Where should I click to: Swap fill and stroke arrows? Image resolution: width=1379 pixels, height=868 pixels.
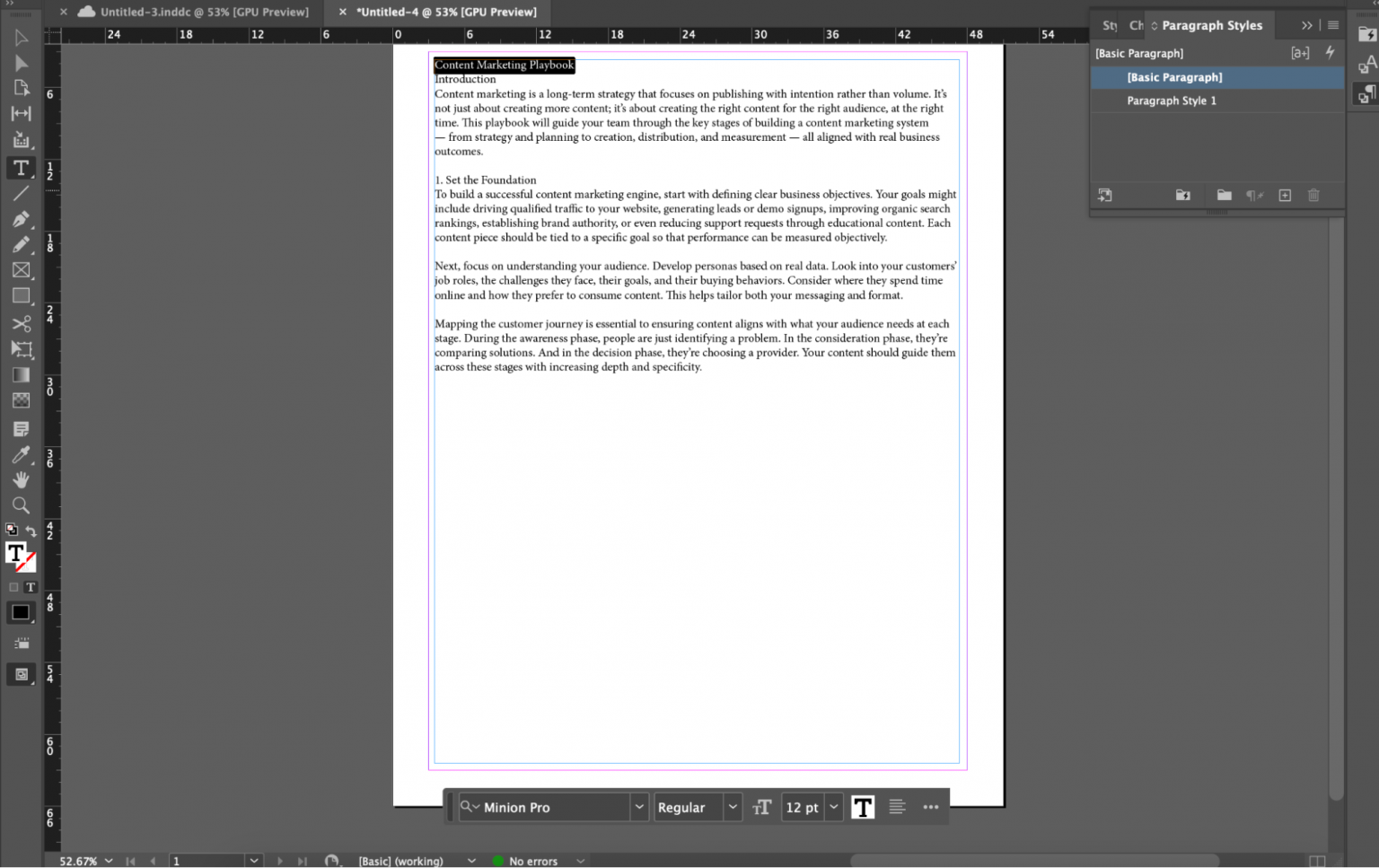[31, 531]
